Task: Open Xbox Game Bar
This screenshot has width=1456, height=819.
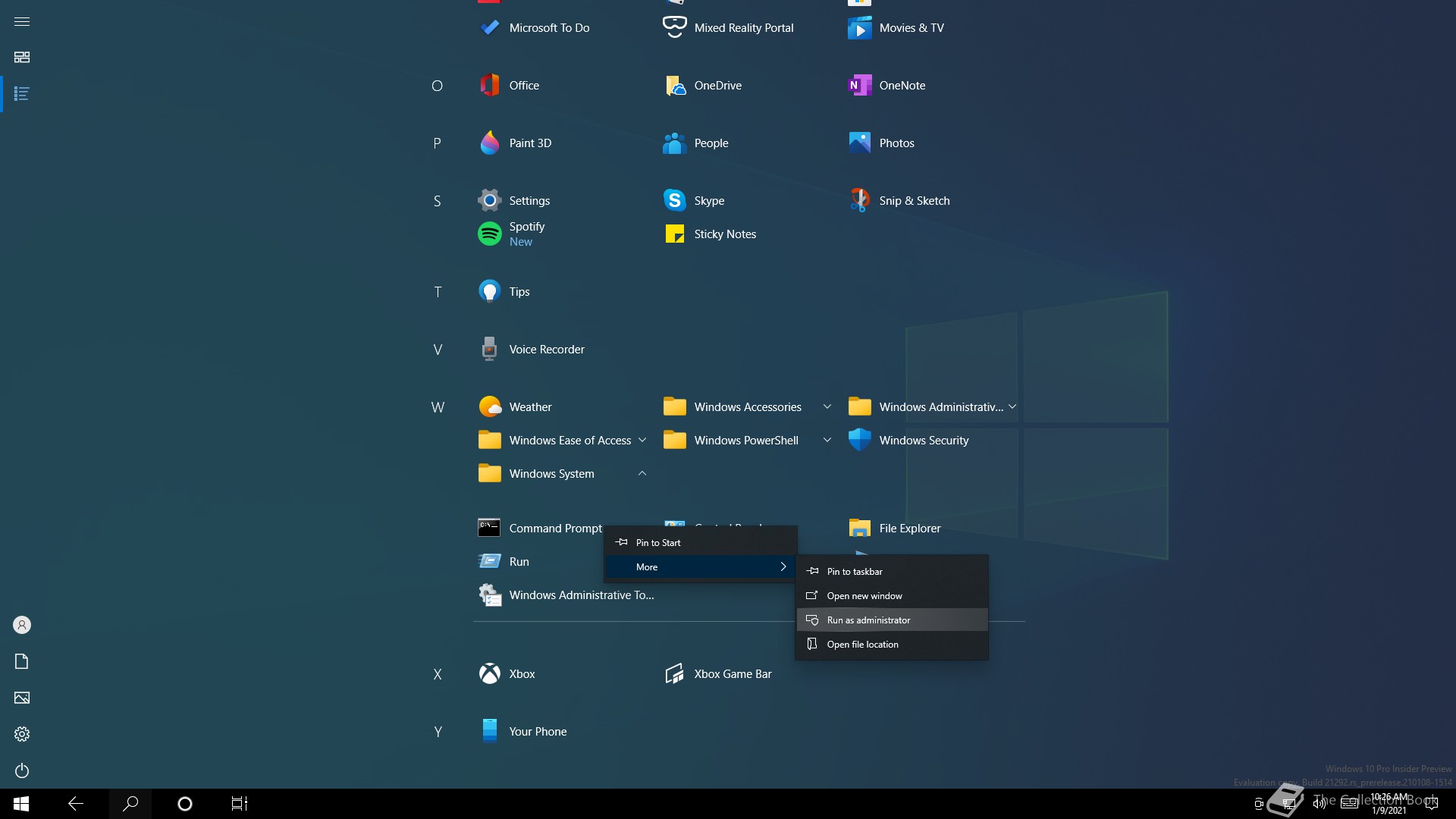Action: (x=717, y=674)
